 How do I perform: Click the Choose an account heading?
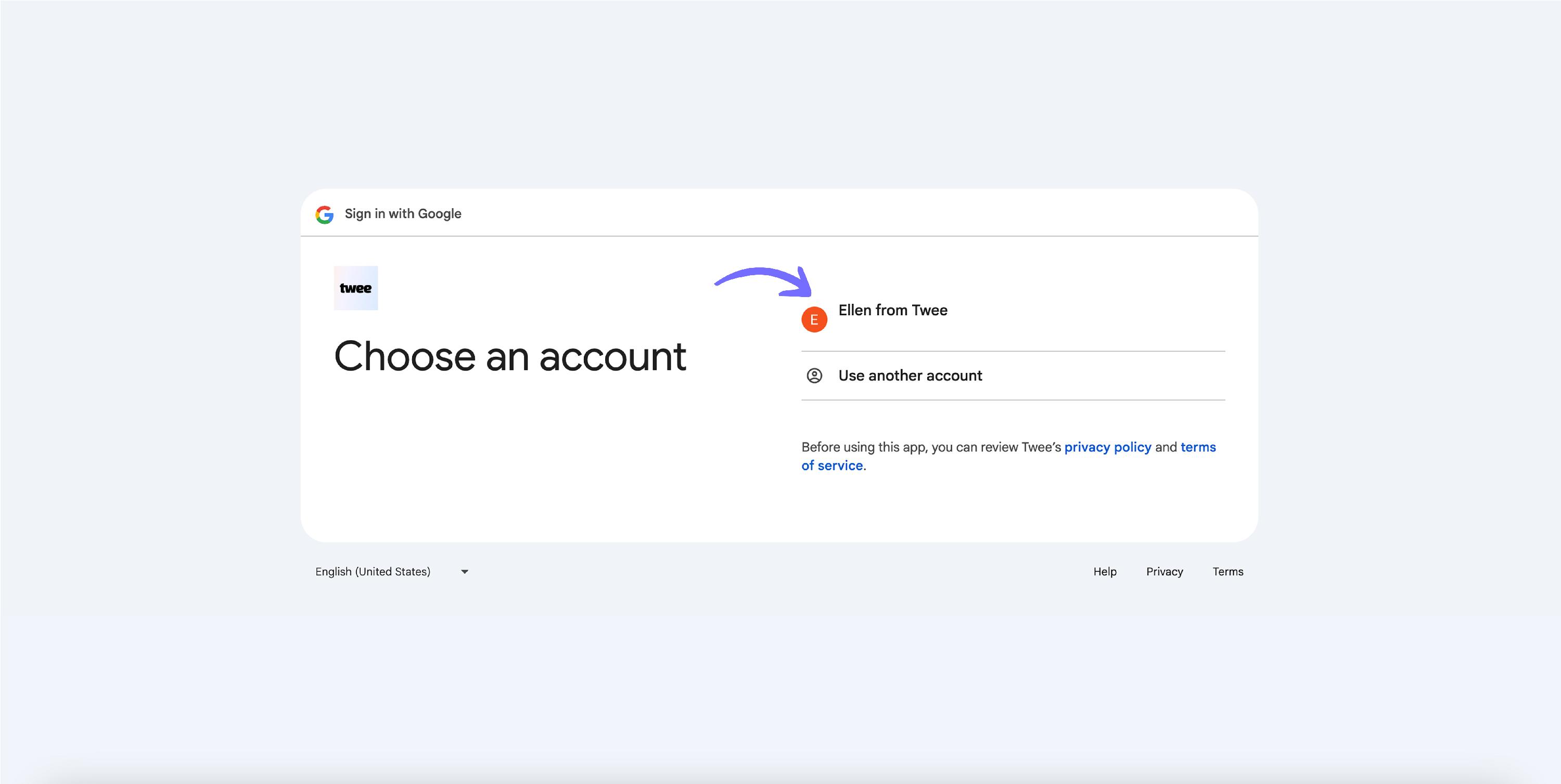[509, 356]
